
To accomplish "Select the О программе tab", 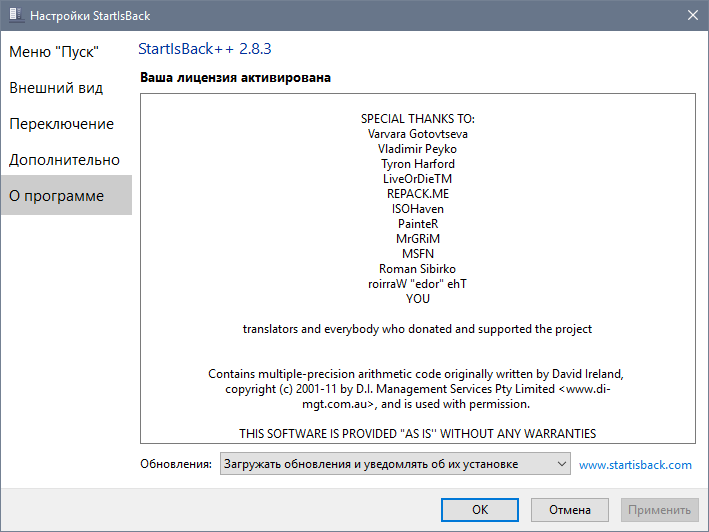I will tap(57, 196).
